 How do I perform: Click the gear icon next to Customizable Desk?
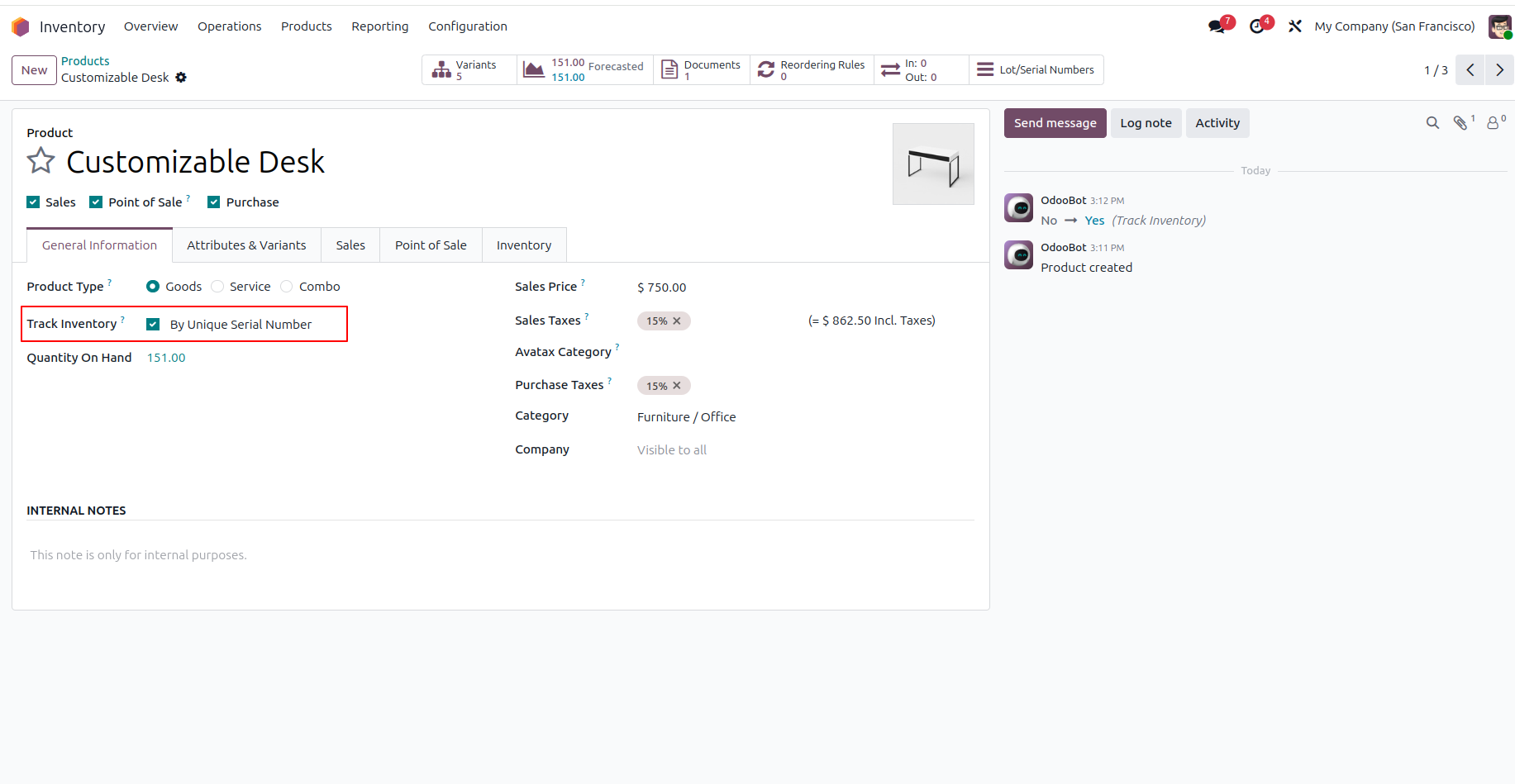pyautogui.click(x=181, y=78)
